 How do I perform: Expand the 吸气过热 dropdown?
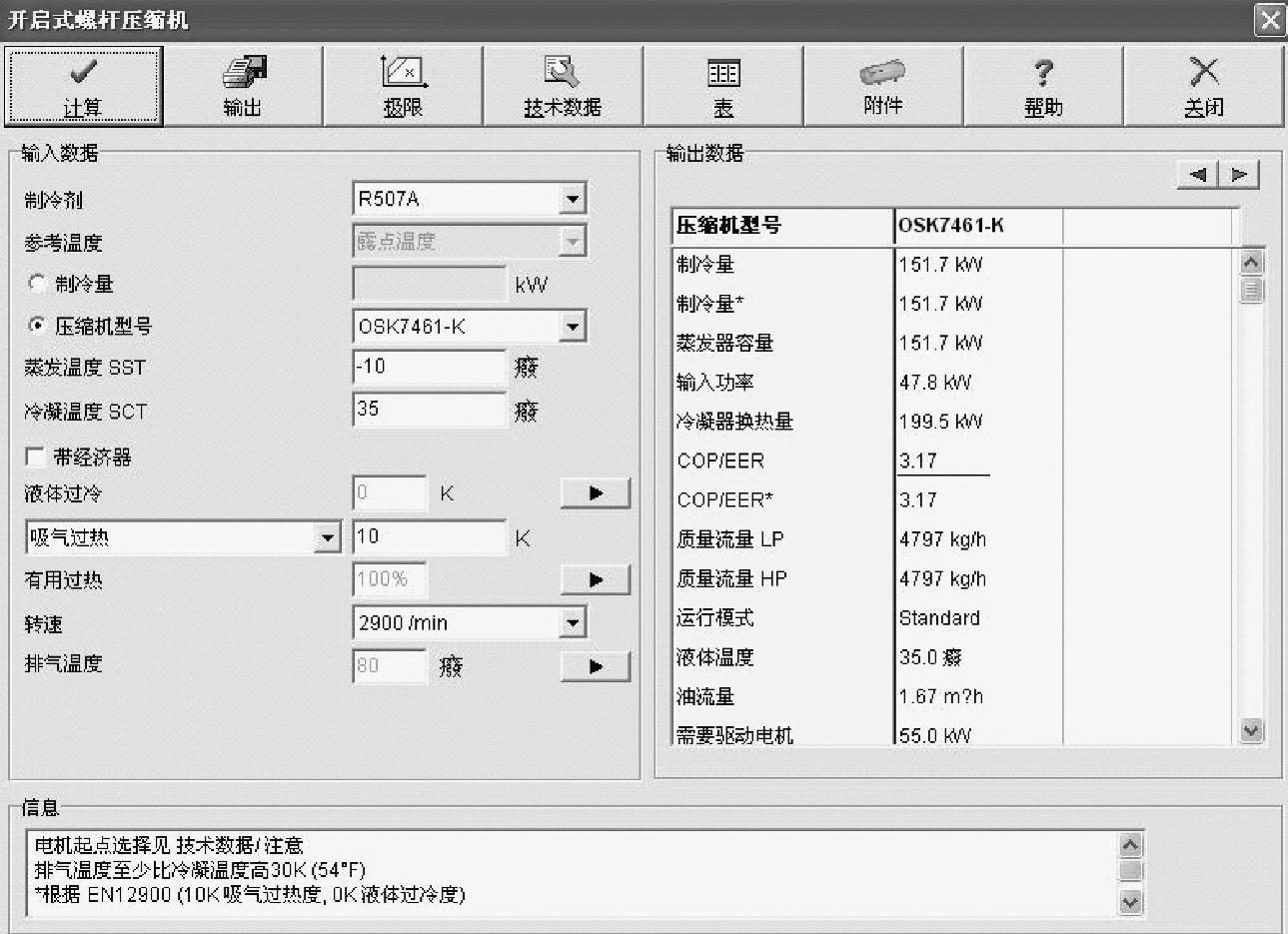(x=328, y=538)
